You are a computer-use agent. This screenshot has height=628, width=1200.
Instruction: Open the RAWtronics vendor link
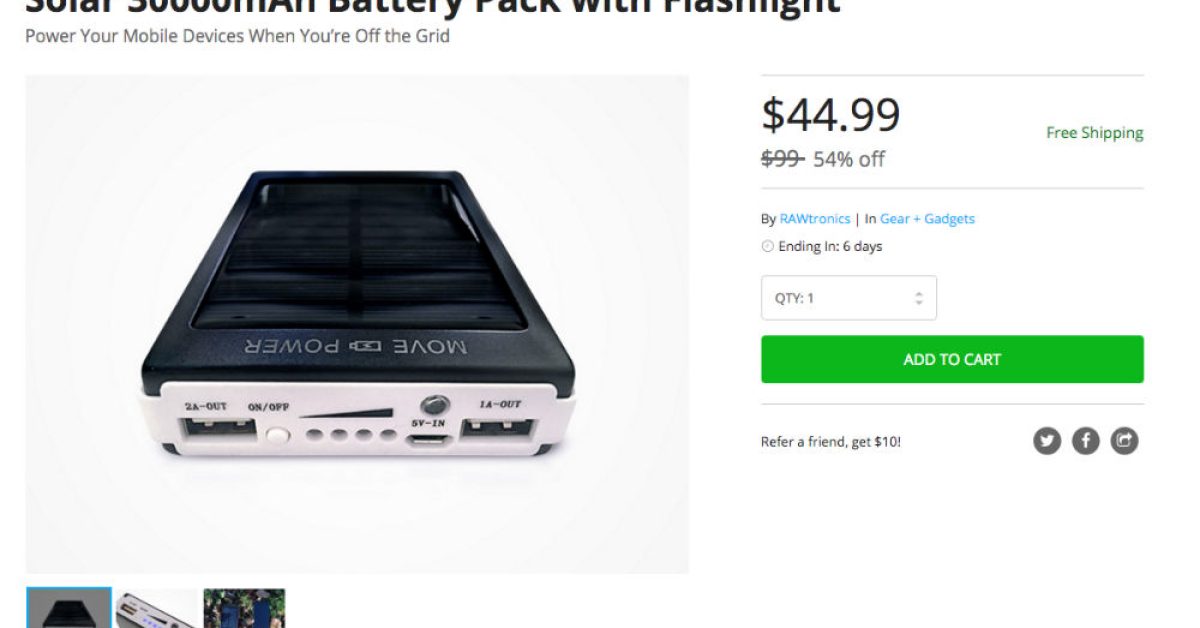[815, 219]
